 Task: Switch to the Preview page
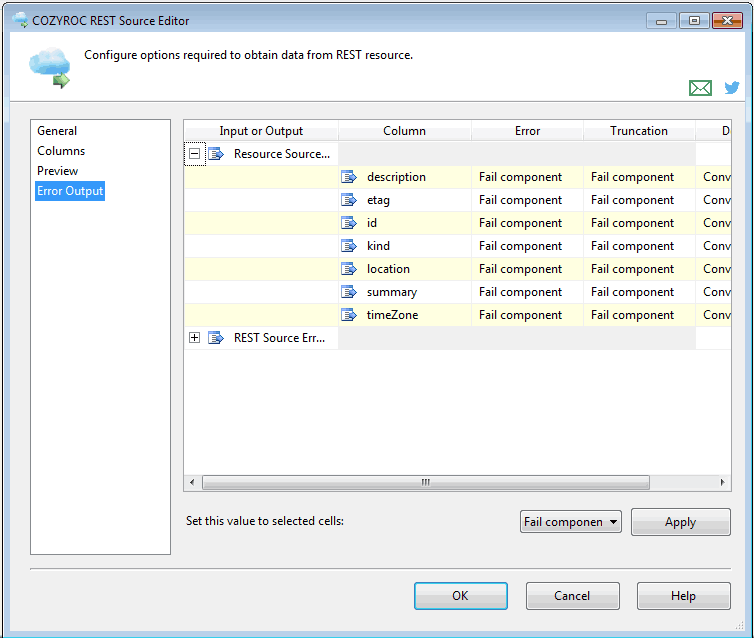(57, 171)
